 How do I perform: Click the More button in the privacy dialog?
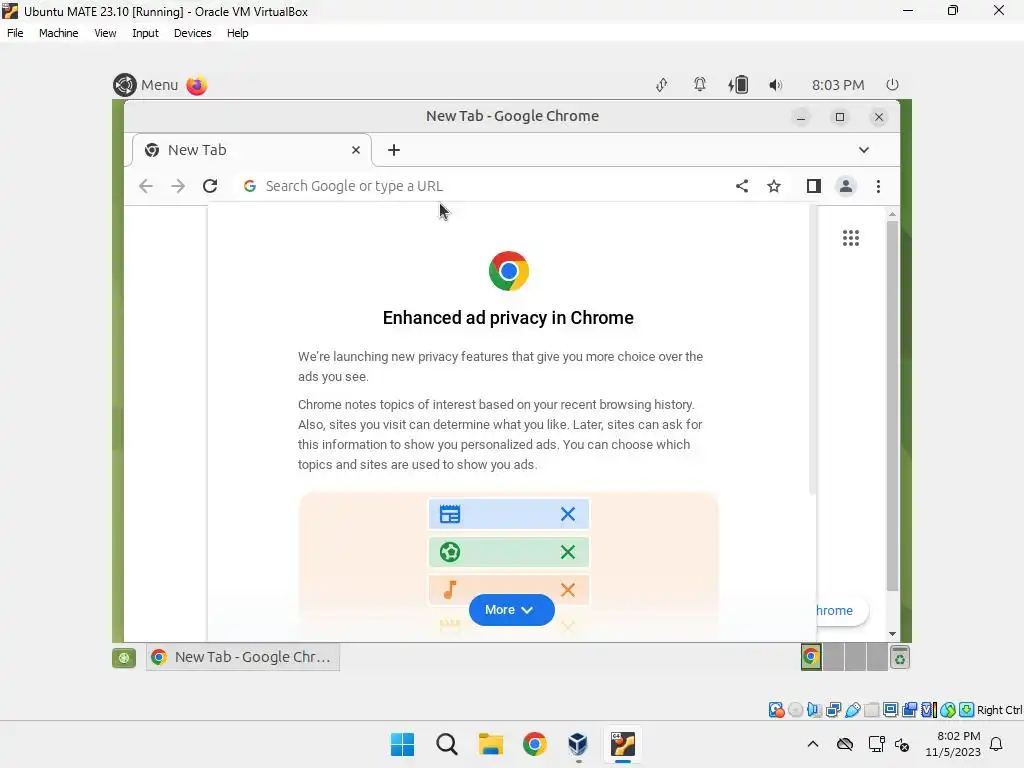[x=511, y=610]
